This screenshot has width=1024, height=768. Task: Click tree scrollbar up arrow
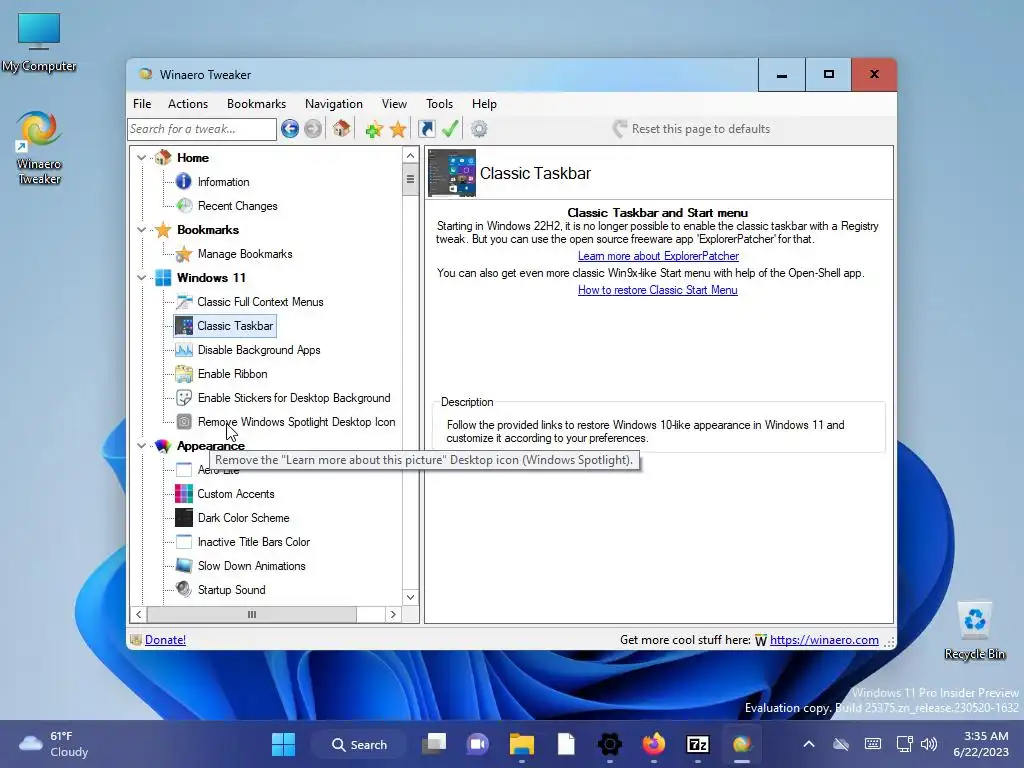(x=410, y=155)
